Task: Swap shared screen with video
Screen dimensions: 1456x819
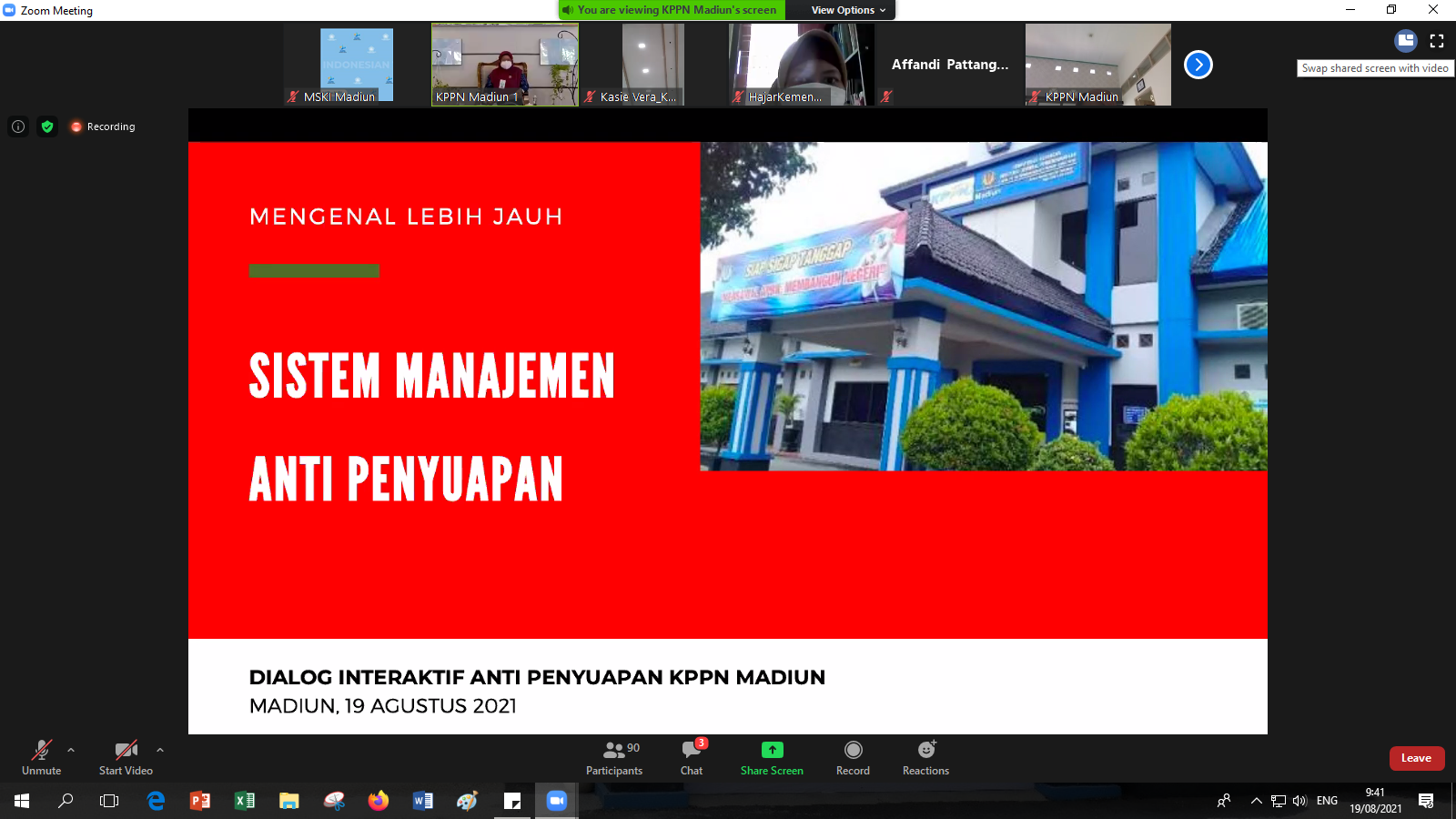Action: [x=1406, y=41]
